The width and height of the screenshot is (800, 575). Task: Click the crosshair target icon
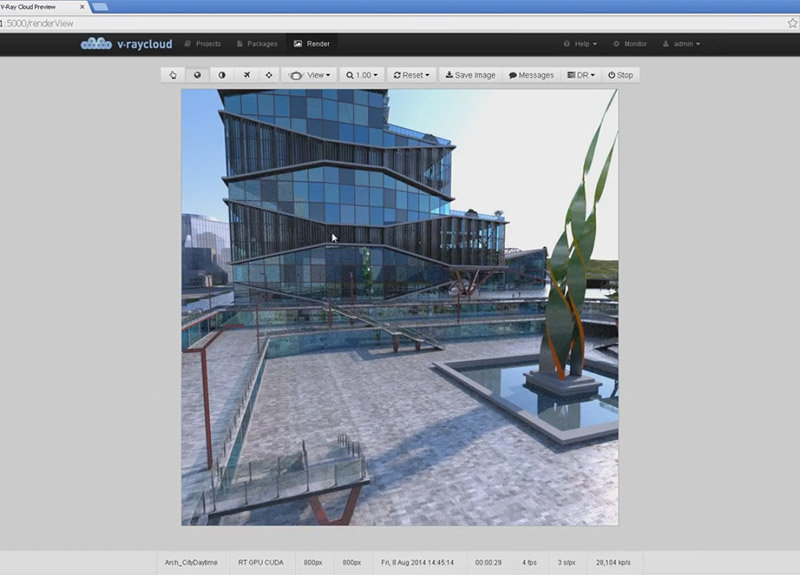coord(269,75)
